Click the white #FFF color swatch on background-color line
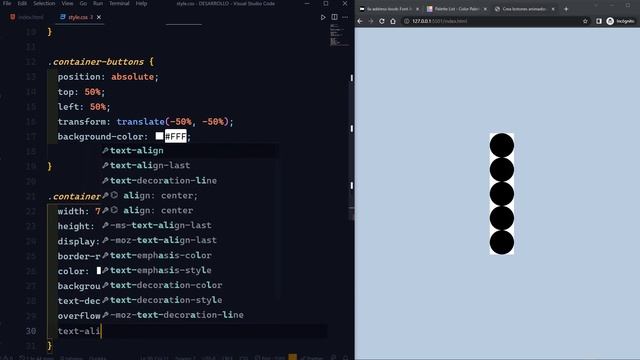Image resolution: width=640 pixels, height=360 pixels. click(159, 136)
